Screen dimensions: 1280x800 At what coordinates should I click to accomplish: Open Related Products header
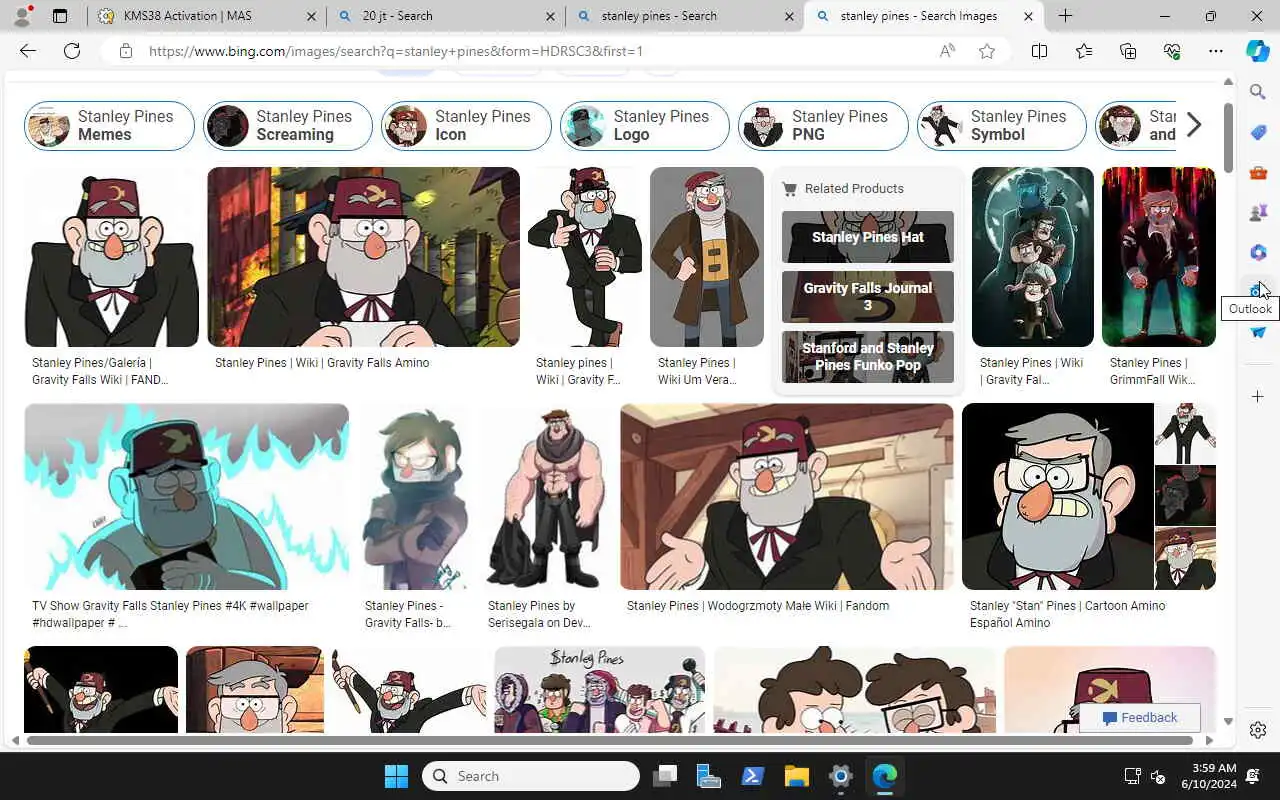pyautogui.click(x=854, y=188)
